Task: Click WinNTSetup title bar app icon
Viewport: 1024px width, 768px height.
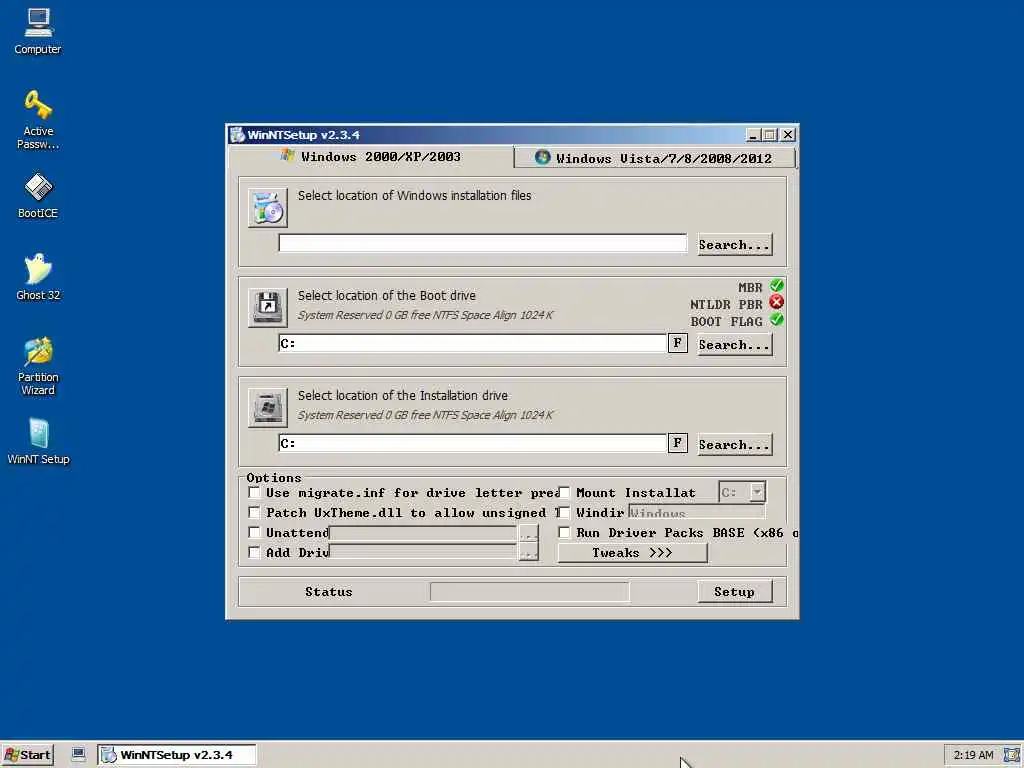Action: 238,135
